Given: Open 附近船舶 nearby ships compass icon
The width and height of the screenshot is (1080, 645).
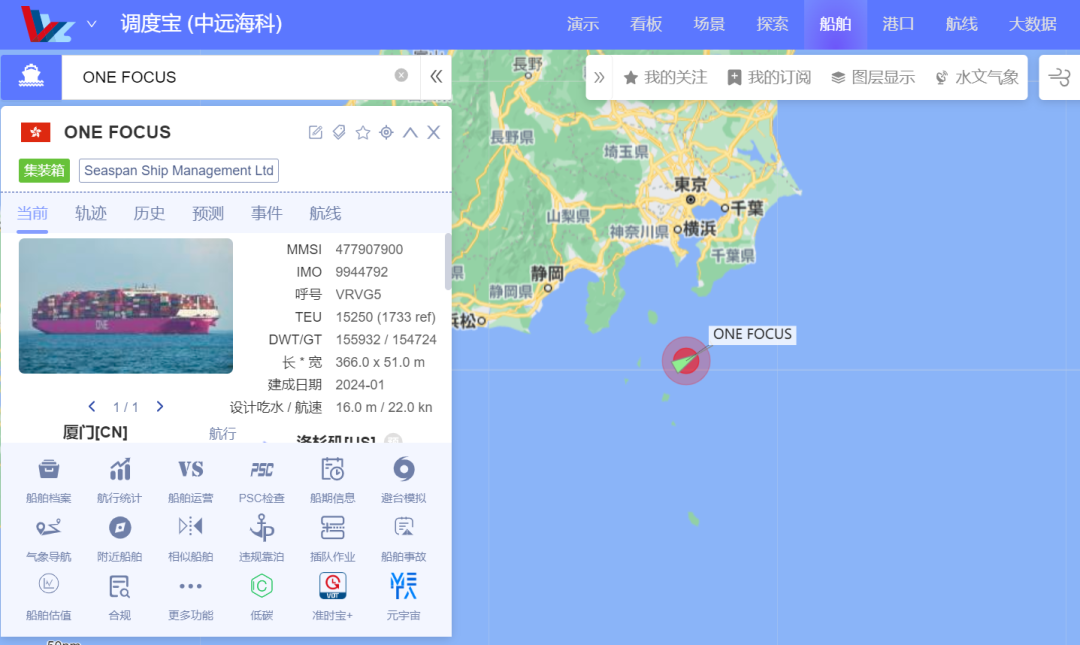Looking at the screenshot, I should pos(119,529).
